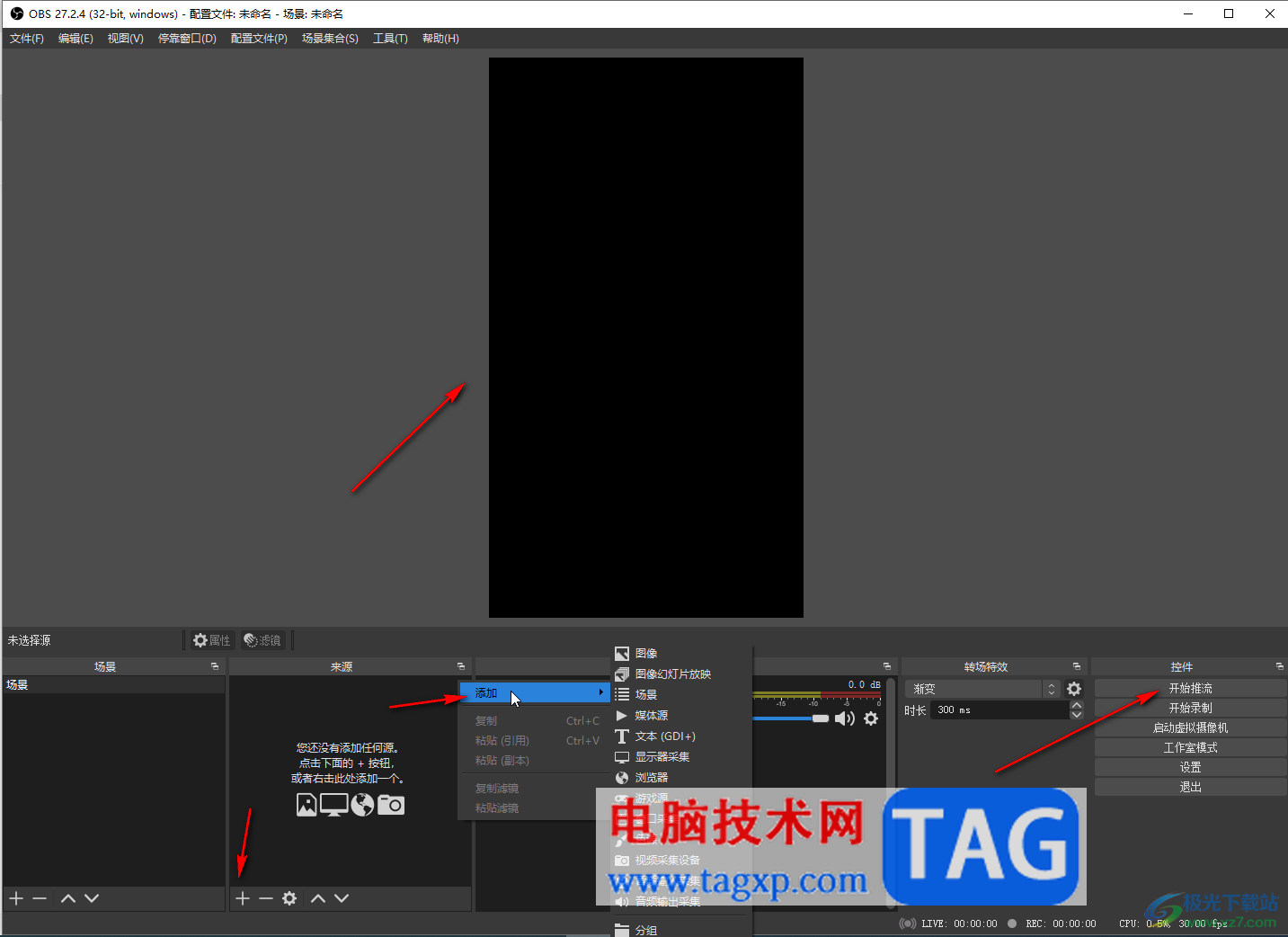Click Start Recording (开始录制) button

(x=1191, y=709)
